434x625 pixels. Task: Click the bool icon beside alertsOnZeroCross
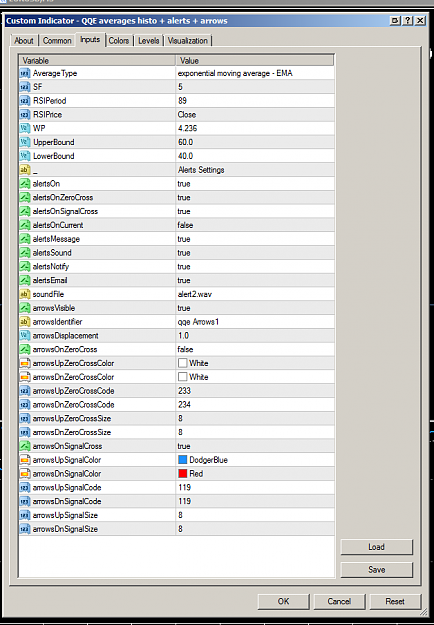[25, 198]
